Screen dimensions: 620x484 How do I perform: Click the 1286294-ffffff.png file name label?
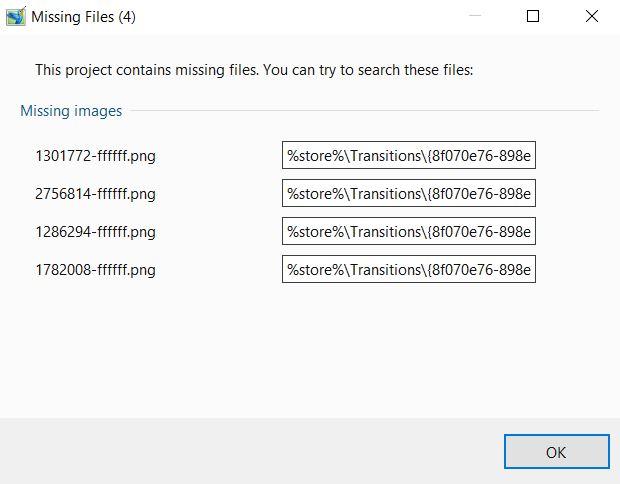tap(95, 232)
